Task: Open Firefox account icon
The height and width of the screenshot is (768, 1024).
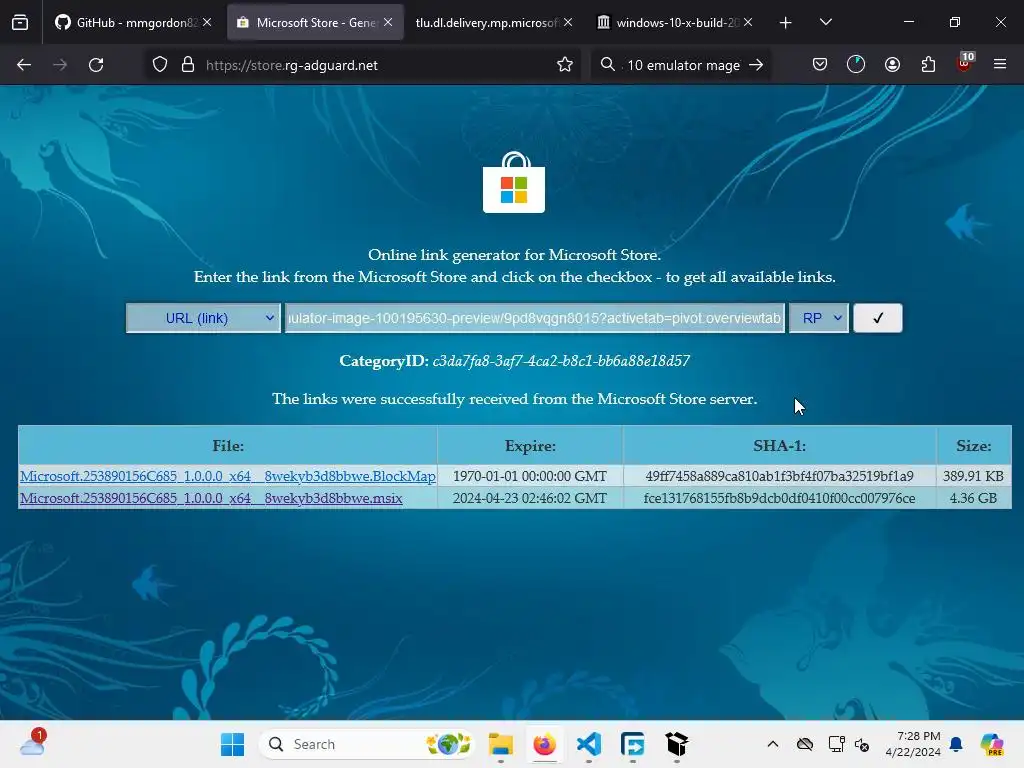Action: coord(892,65)
